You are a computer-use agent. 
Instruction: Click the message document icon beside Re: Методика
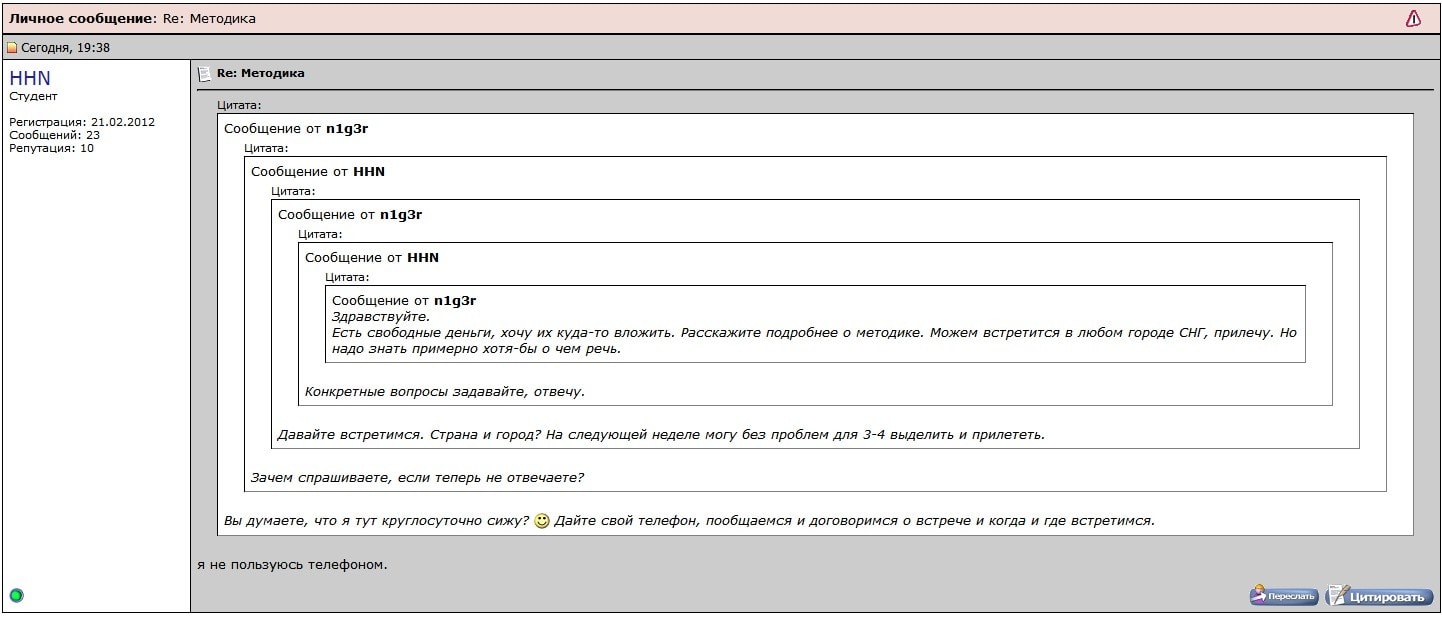click(x=205, y=74)
